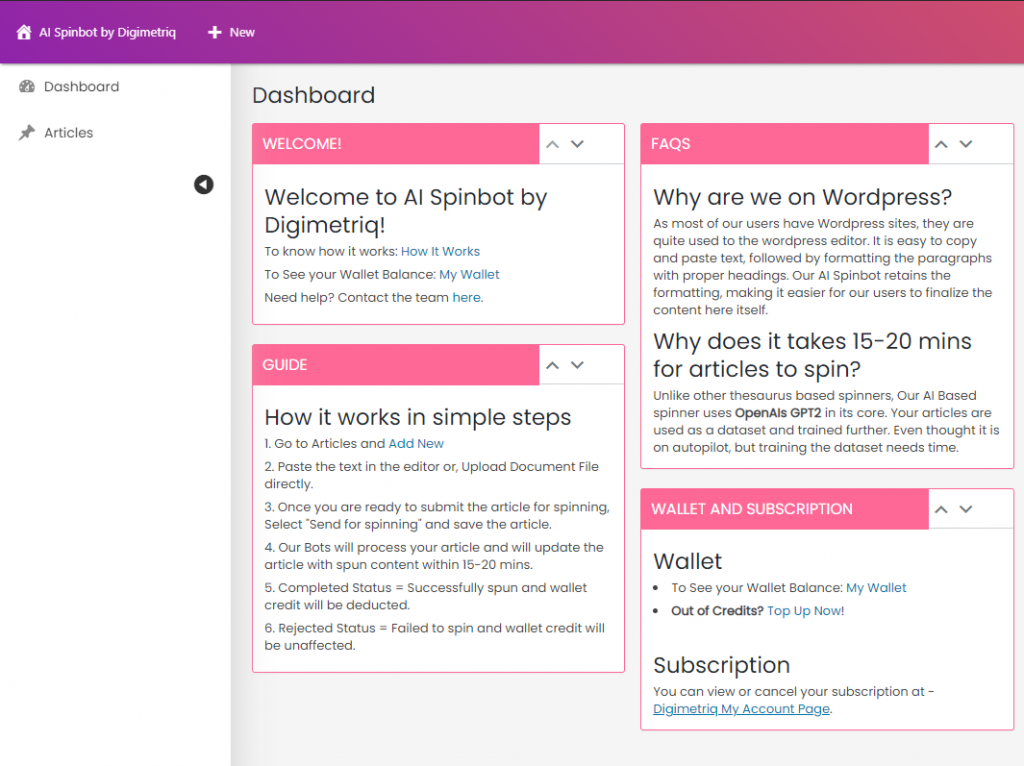The height and width of the screenshot is (766, 1024).
Task: Click the home icon in the top bar
Action: [24, 32]
